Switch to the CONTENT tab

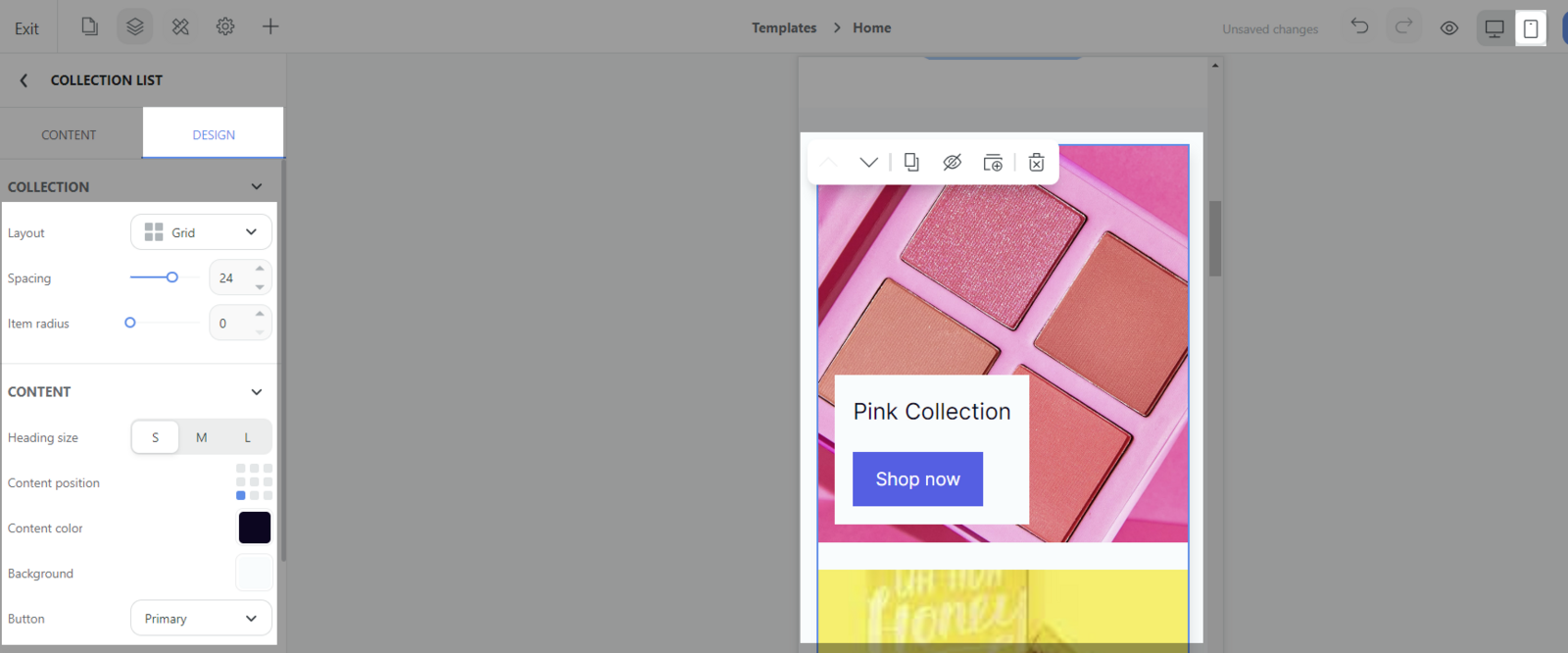(69, 135)
